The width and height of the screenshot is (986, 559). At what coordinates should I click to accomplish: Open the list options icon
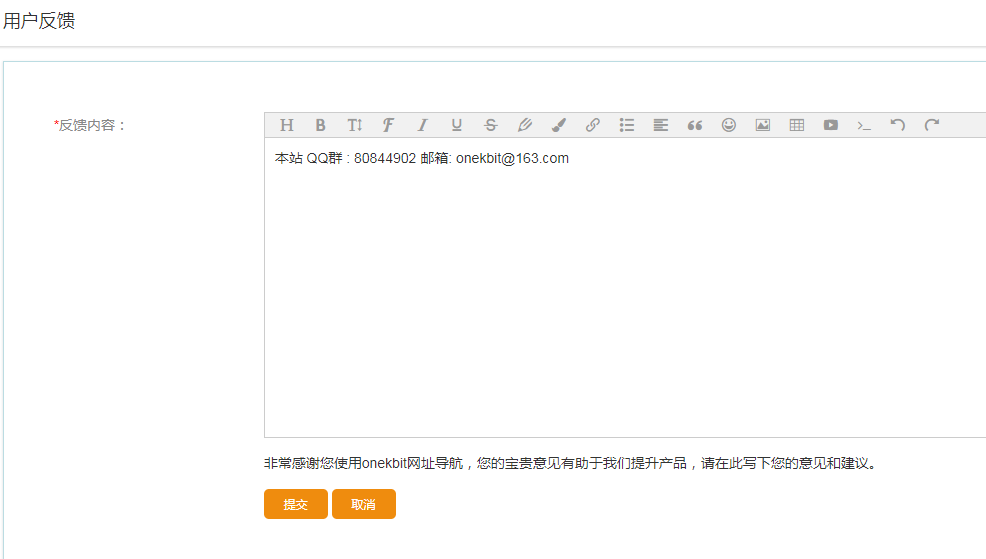626,125
